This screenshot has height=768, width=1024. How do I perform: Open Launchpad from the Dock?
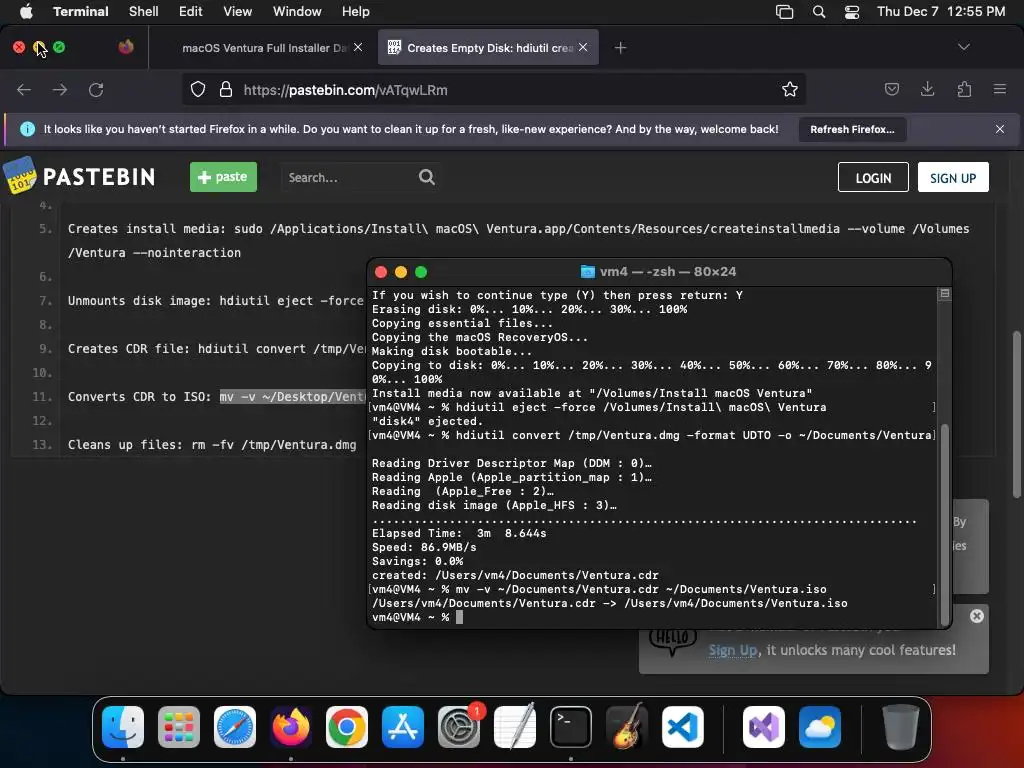[179, 727]
